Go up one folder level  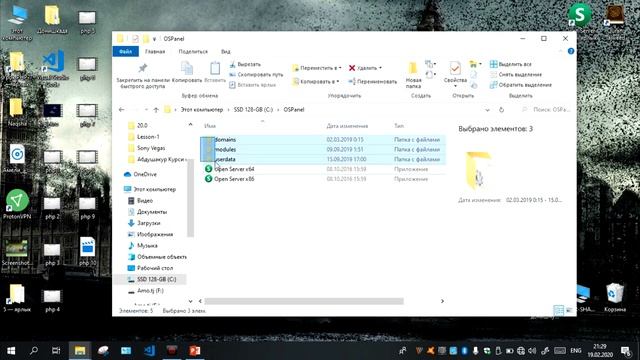(156, 110)
